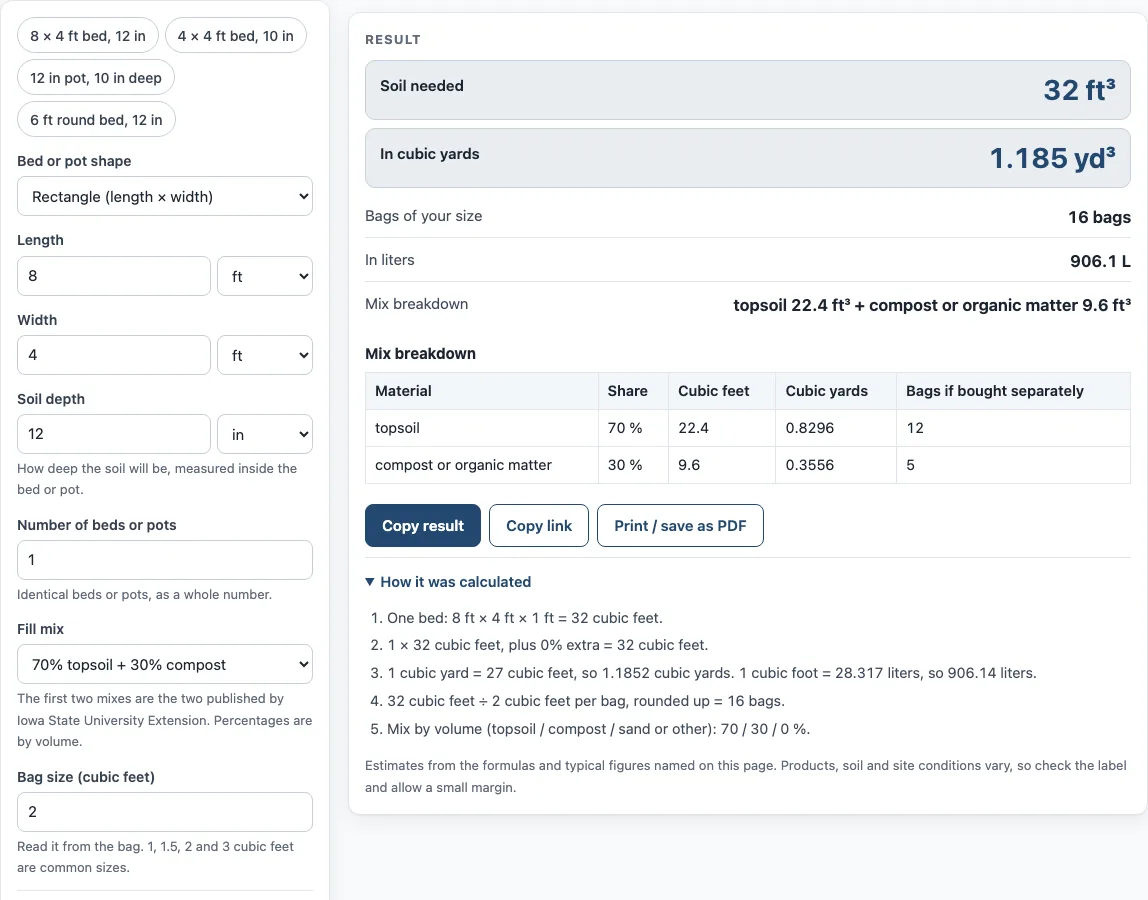
Task: Click the Copy result button
Action: (x=423, y=526)
